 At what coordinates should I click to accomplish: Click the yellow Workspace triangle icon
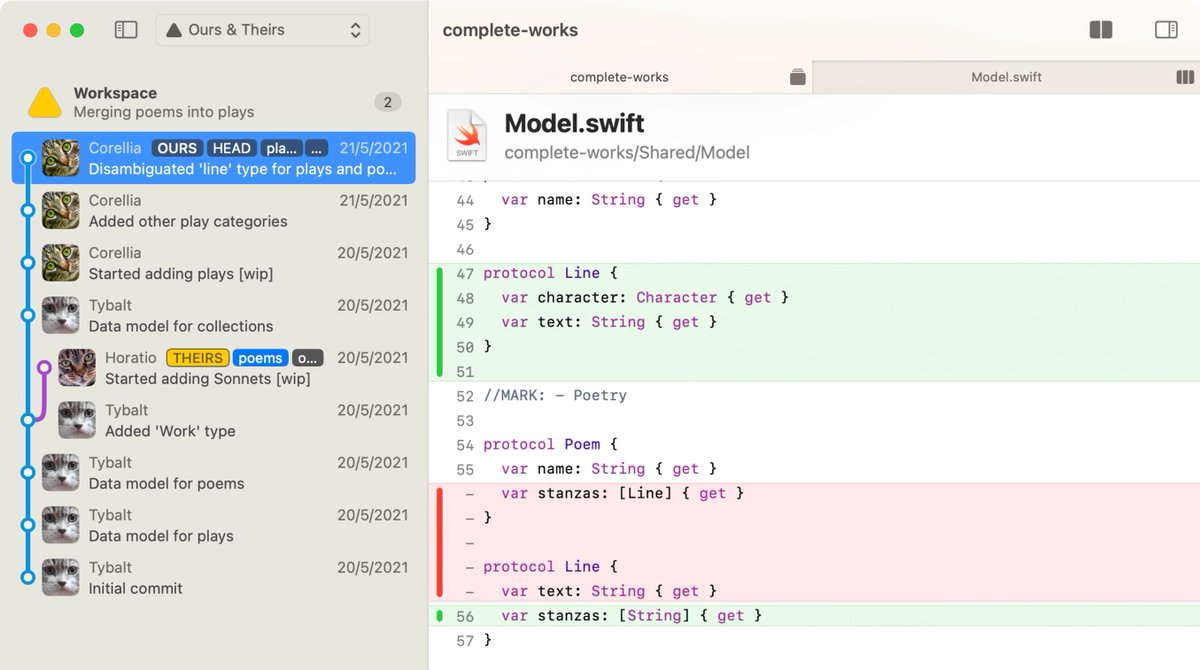coord(45,102)
